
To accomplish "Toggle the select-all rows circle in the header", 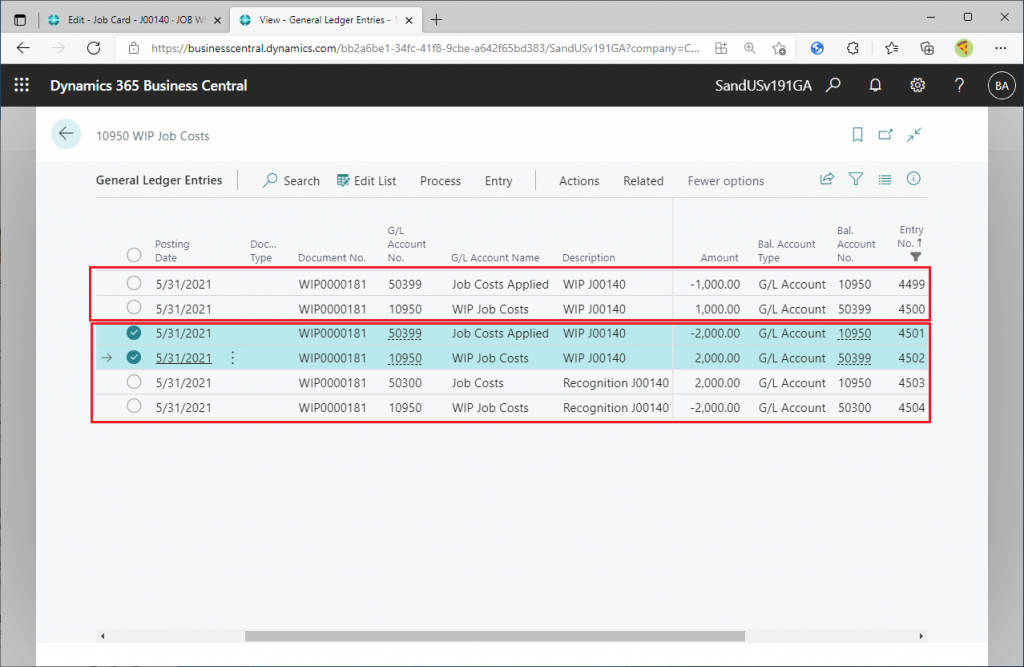I will (134, 255).
